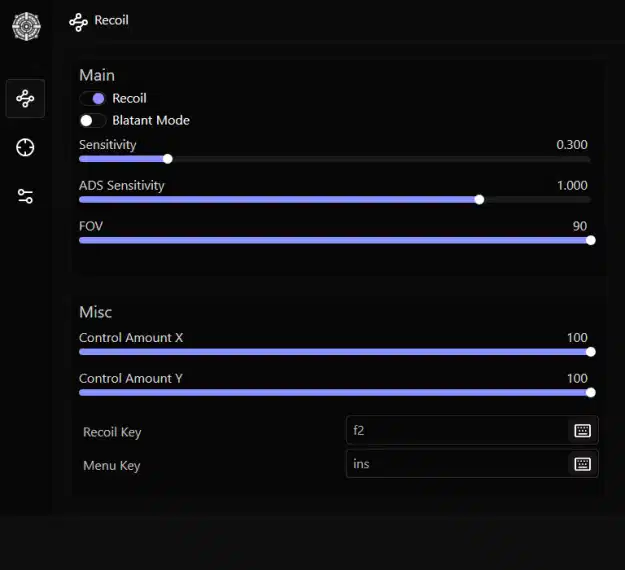The width and height of the screenshot is (625, 570).
Task: Click the Recoil Key input field
Action: [x=472, y=430]
